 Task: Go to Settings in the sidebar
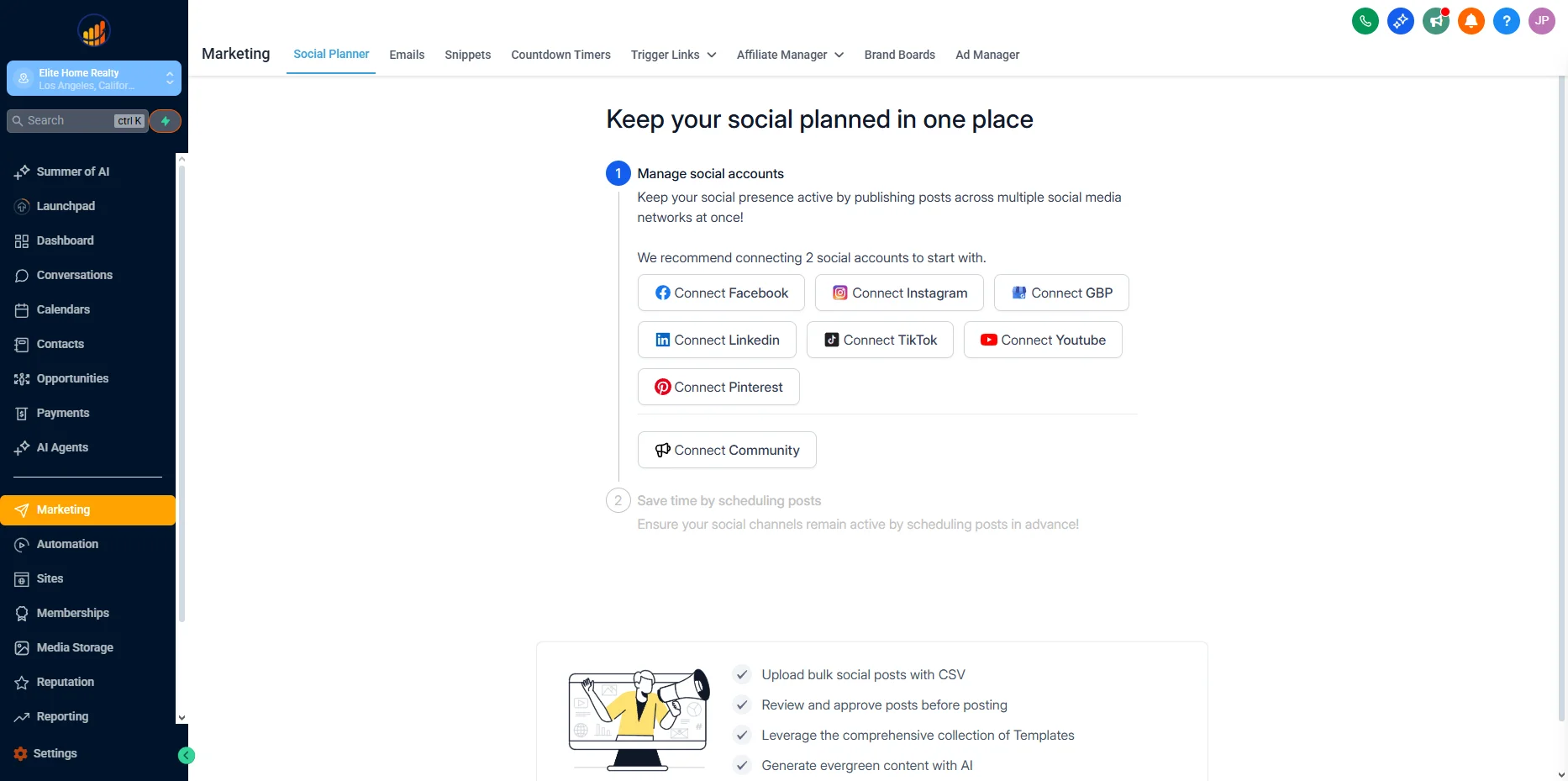[x=55, y=753]
